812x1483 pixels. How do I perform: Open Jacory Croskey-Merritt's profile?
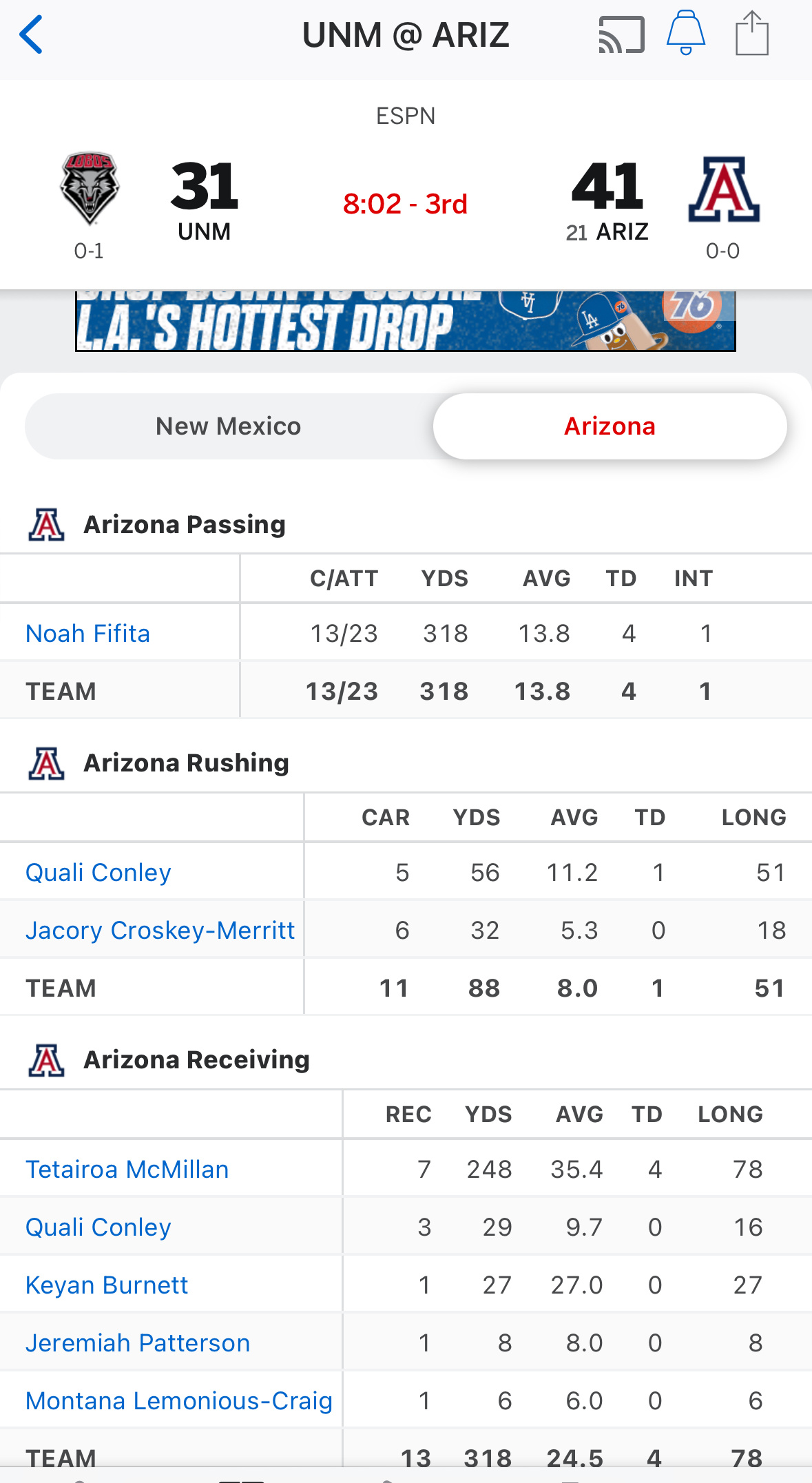point(160,931)
